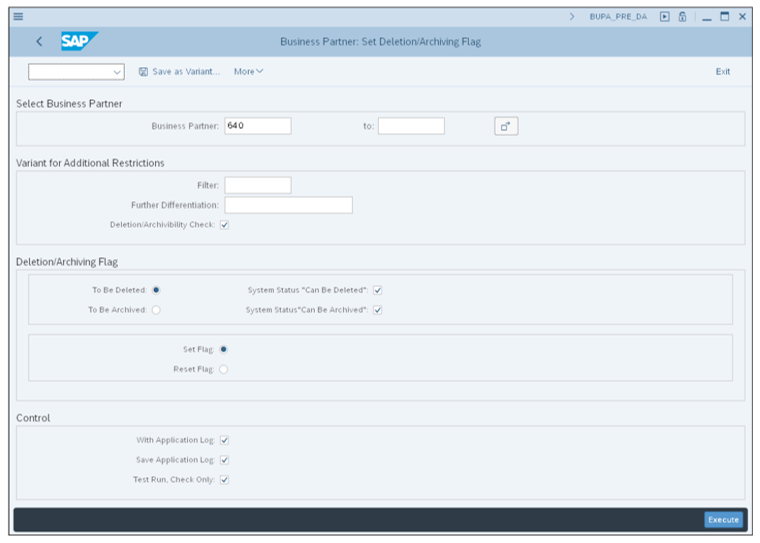Select the Set Flag radio button
The image size is (760, 543).
click(x=223, y=350)
